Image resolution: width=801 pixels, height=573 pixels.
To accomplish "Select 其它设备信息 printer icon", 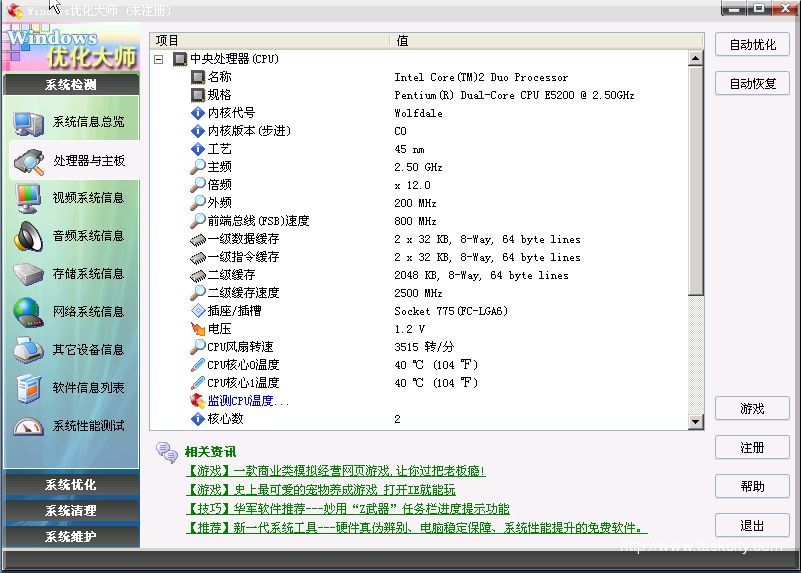I will click(28, 350).
